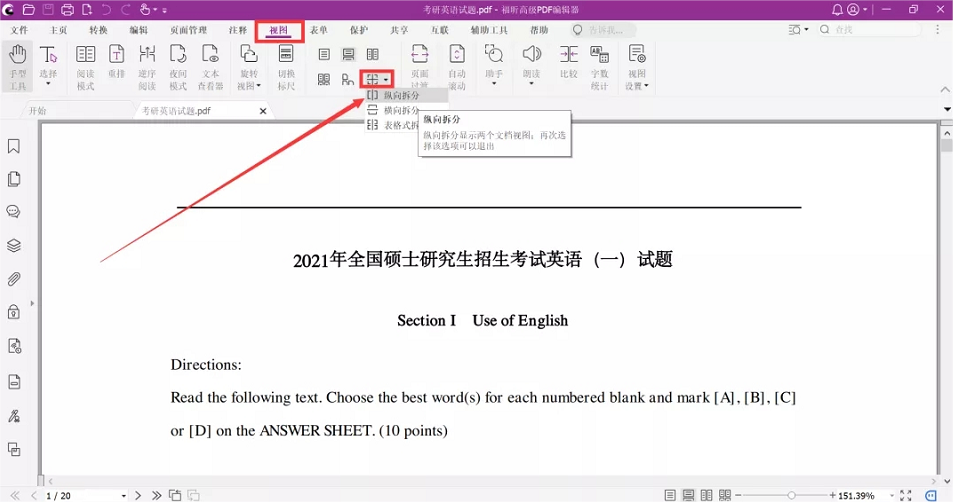Expand the Select (选择) tool dropdown

pos(48,84)
